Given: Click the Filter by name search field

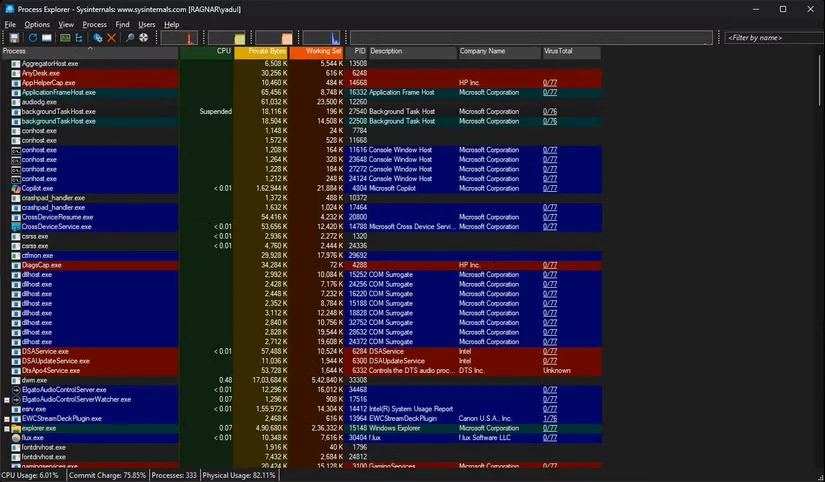Looking at the screenshot, I should 772,38.
